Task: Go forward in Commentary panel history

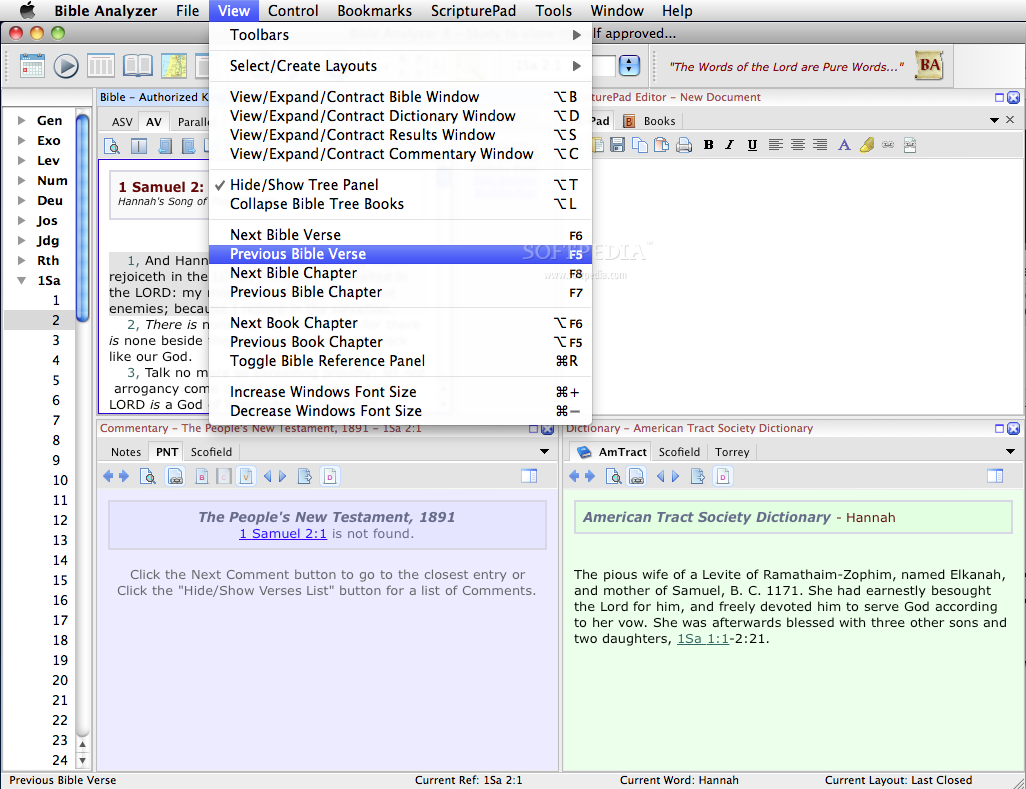Action: (x=124, y=476)
